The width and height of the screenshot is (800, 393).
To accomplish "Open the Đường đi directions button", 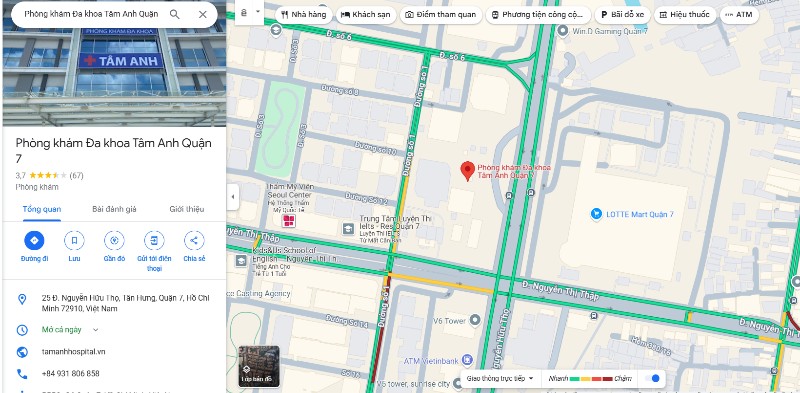I will (34, 240).
